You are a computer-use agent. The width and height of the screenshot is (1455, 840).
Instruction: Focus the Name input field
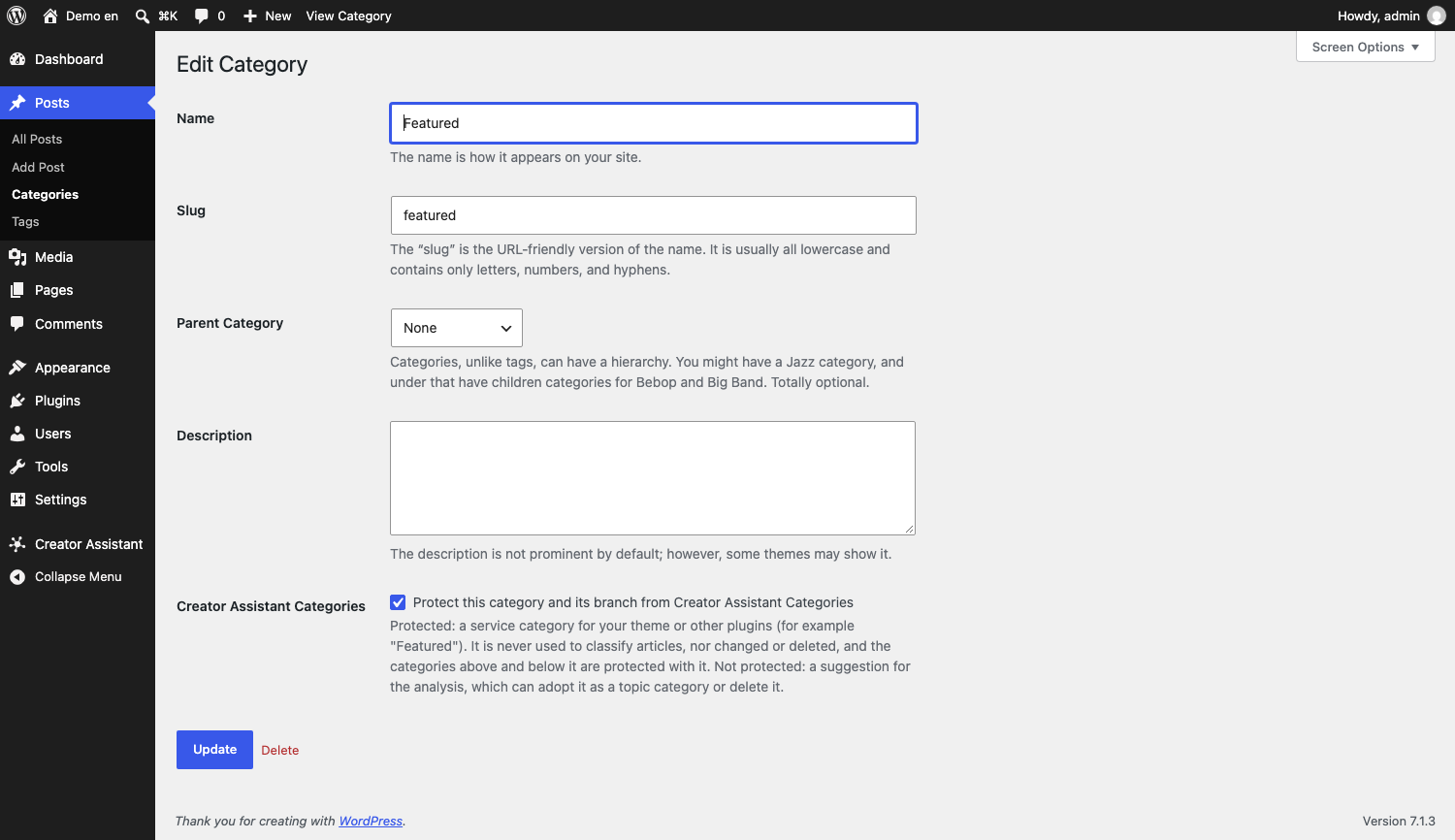point(654,123)
